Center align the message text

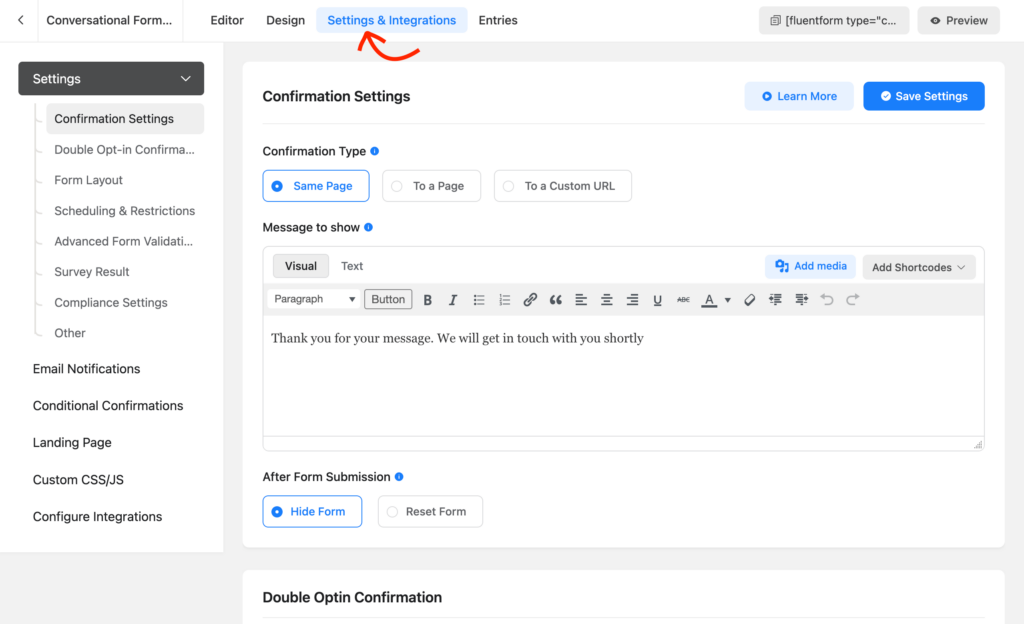(607, 299)
